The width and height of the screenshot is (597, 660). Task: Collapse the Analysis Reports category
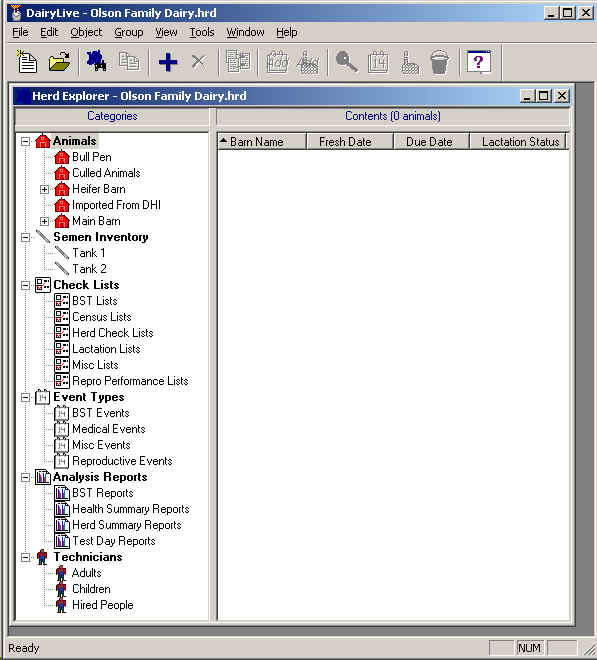(x=26, y=477)
